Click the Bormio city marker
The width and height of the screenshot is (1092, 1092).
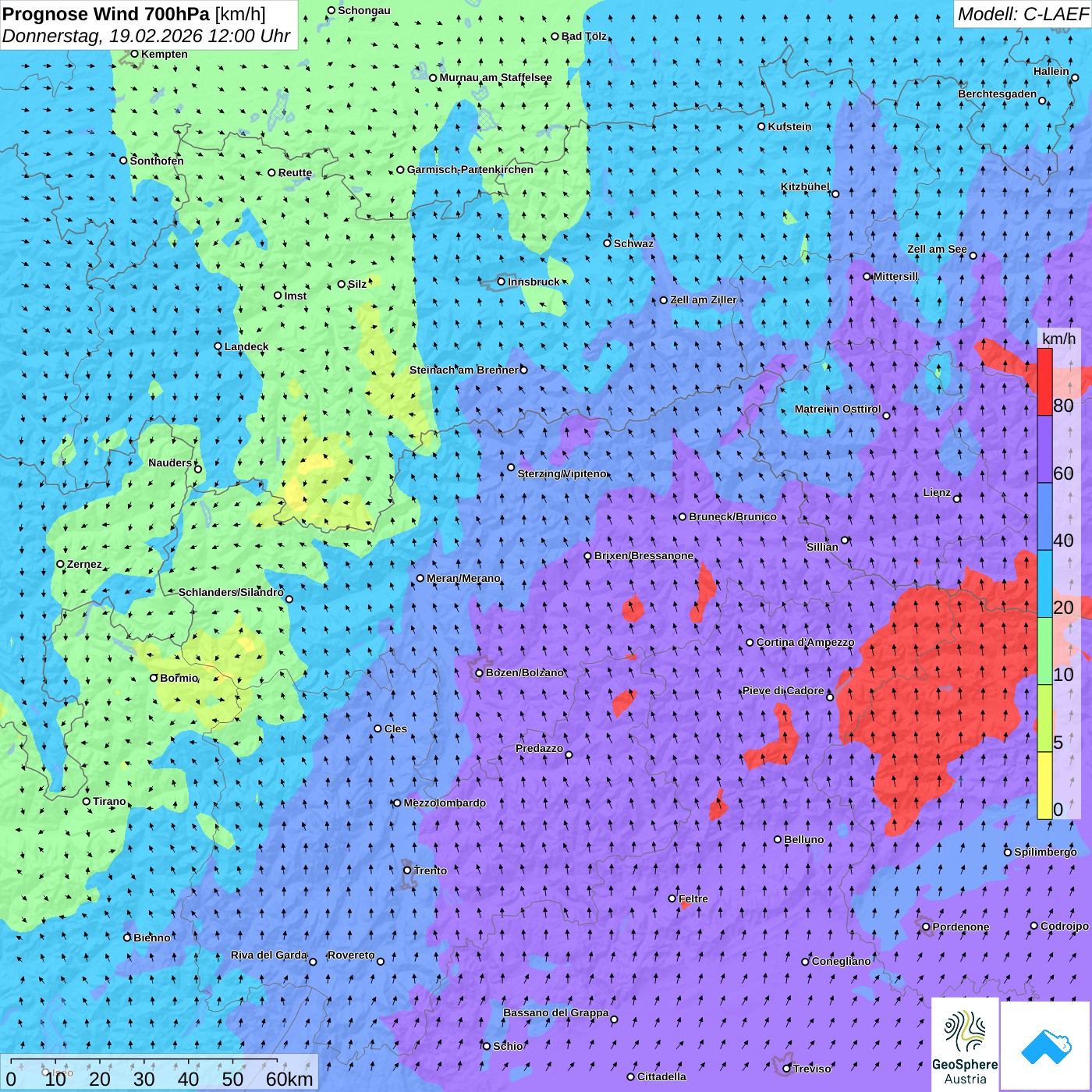pyautogui.click(x=154, y=678)
